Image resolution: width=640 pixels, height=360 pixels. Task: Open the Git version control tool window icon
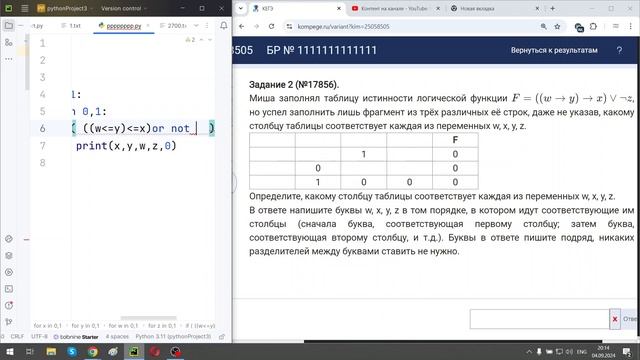[x=9, y=322]
